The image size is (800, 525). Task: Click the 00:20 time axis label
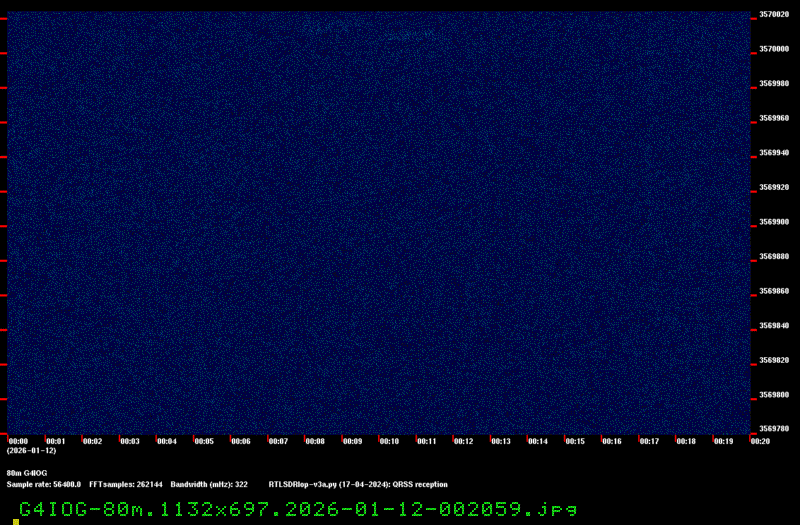pos(760,441)
